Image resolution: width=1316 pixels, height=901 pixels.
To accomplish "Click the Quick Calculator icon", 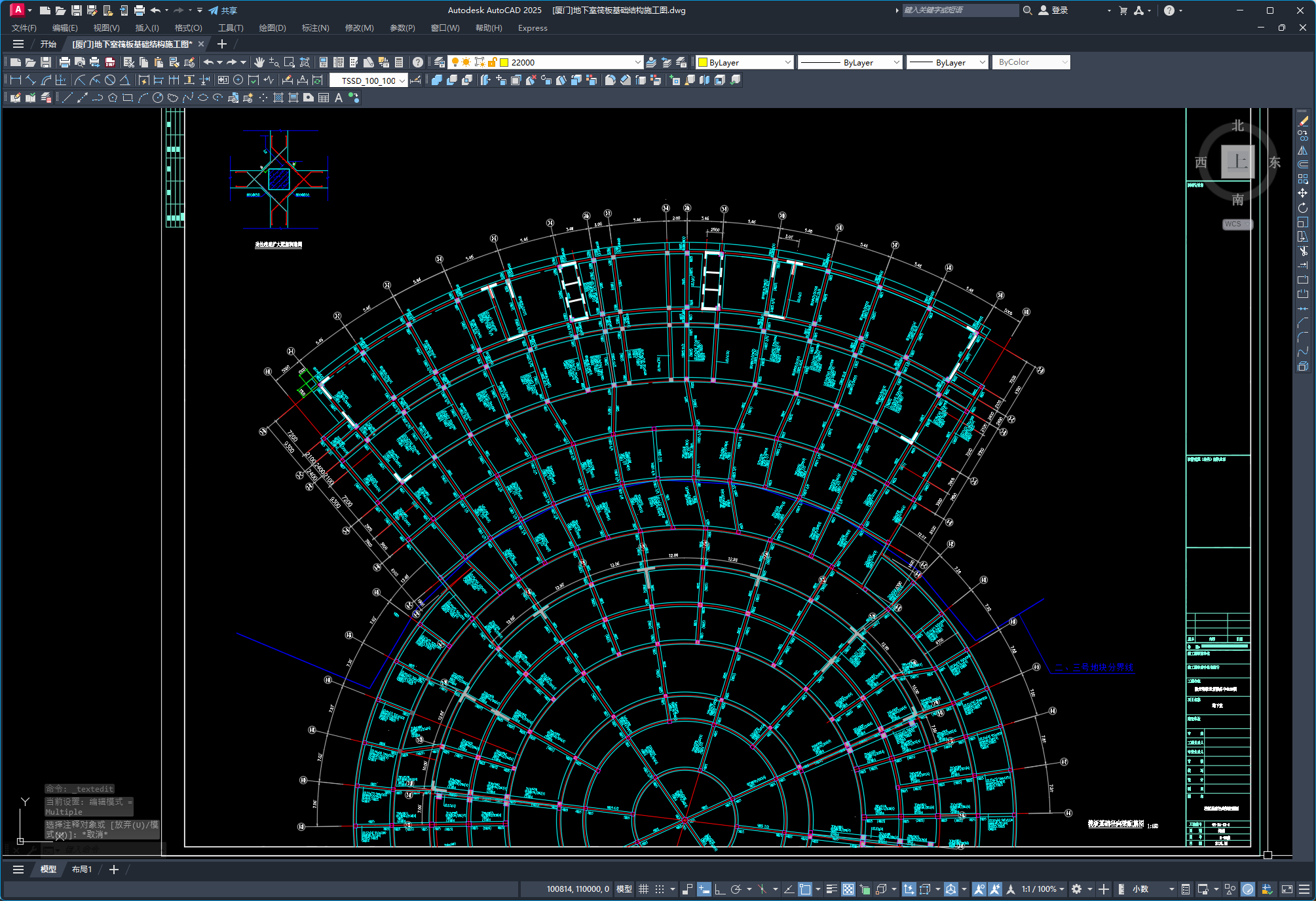I will [x=399, y=62].
